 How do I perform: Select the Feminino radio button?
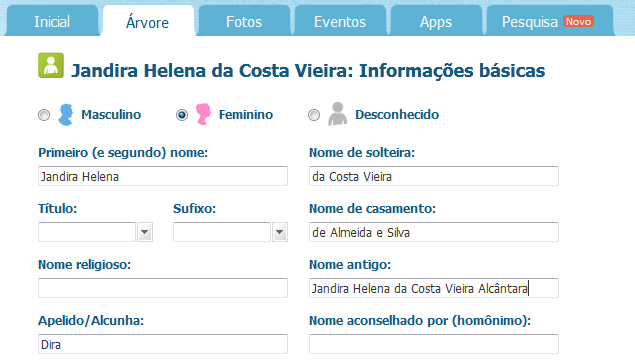coord(182,115)
